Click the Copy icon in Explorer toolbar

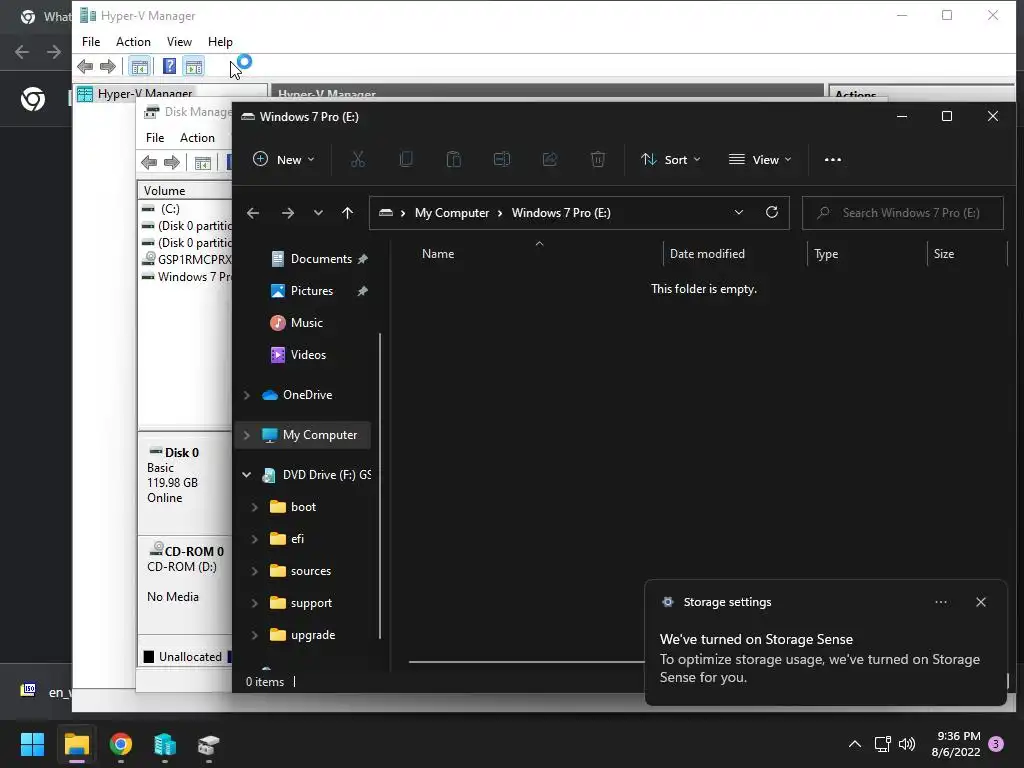tap(406, 159)
